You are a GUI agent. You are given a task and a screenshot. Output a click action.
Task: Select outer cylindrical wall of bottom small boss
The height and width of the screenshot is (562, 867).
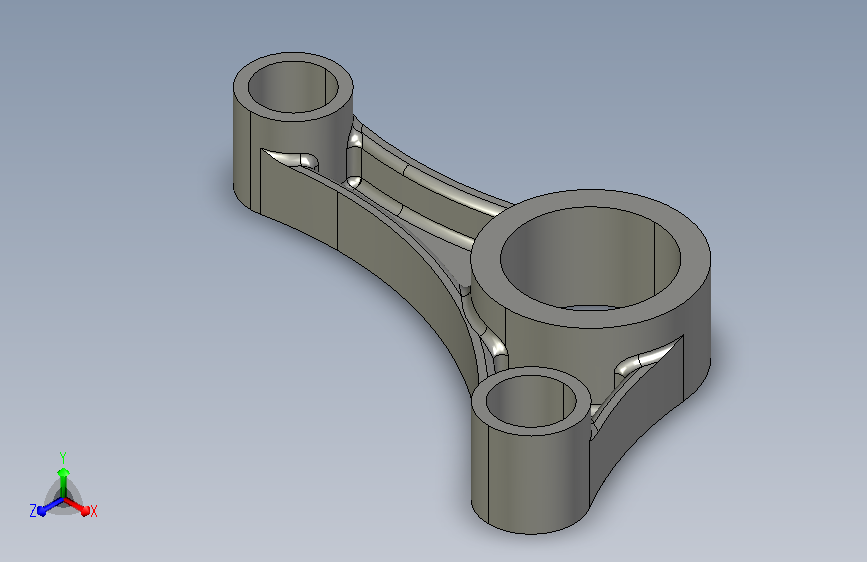click(531, 481)
